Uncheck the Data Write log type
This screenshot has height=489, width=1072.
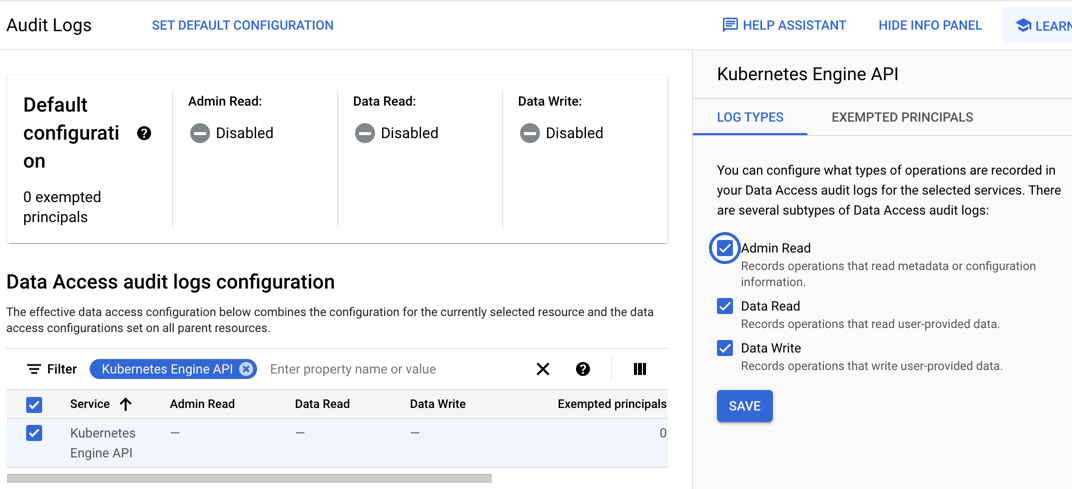(725, 348)
